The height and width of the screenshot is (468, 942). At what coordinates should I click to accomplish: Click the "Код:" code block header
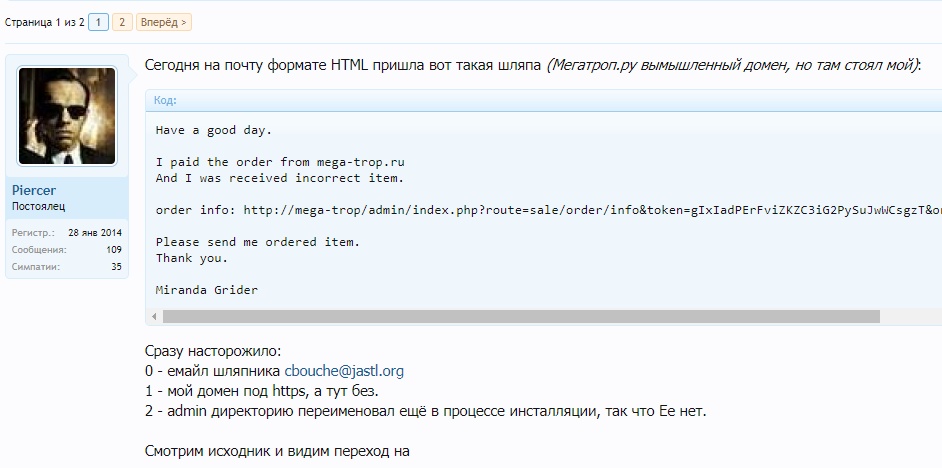[x=165, y=100]
